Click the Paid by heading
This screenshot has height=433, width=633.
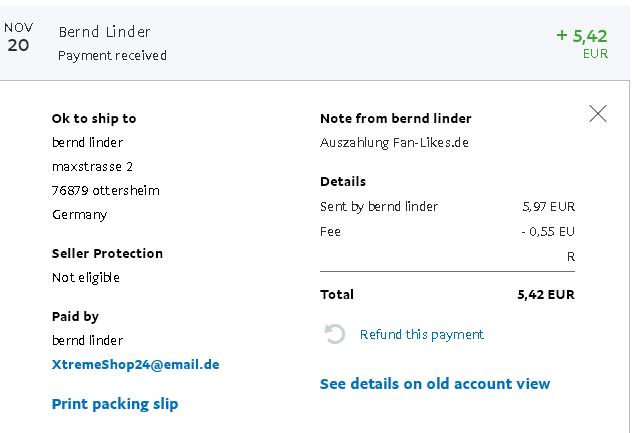[x=75, y=316]
